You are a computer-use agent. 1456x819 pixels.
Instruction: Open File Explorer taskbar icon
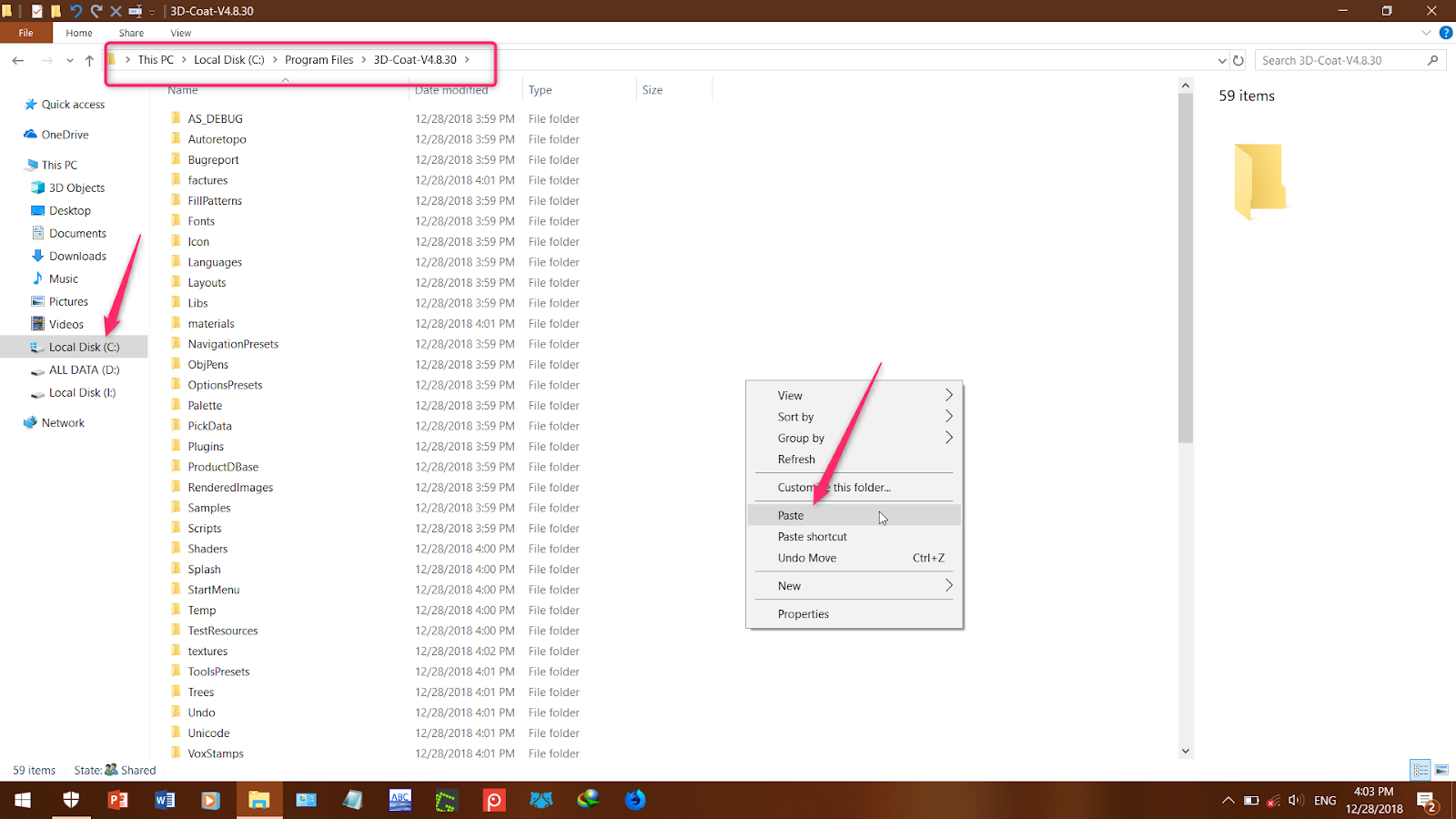point(259,800)
